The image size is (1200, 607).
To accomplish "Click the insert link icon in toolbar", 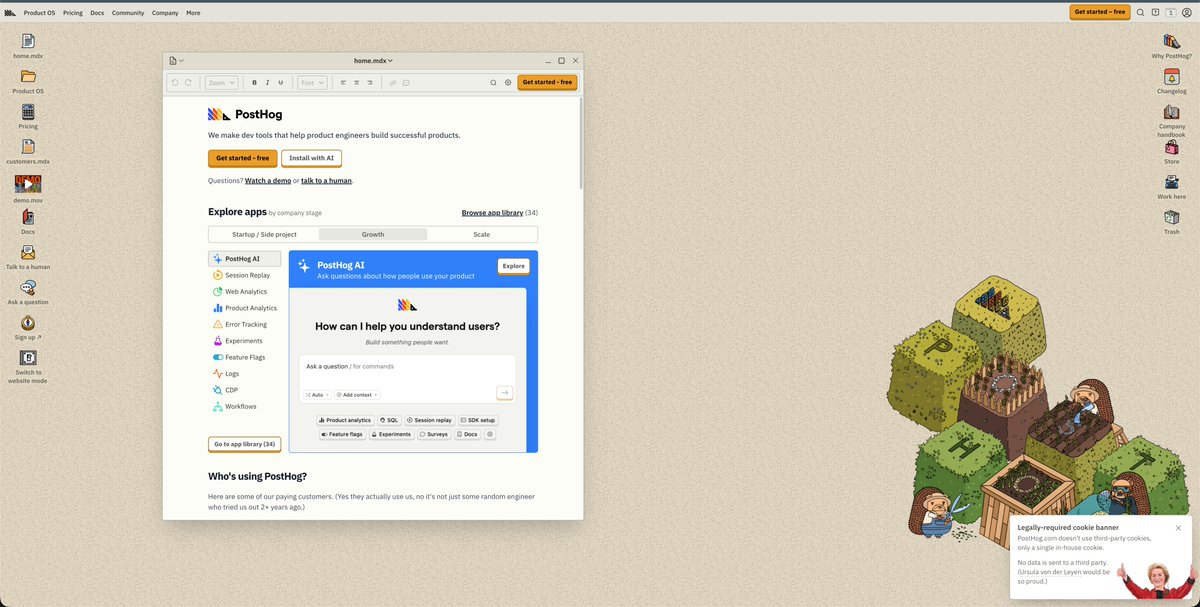I will (x=393, y=83).
